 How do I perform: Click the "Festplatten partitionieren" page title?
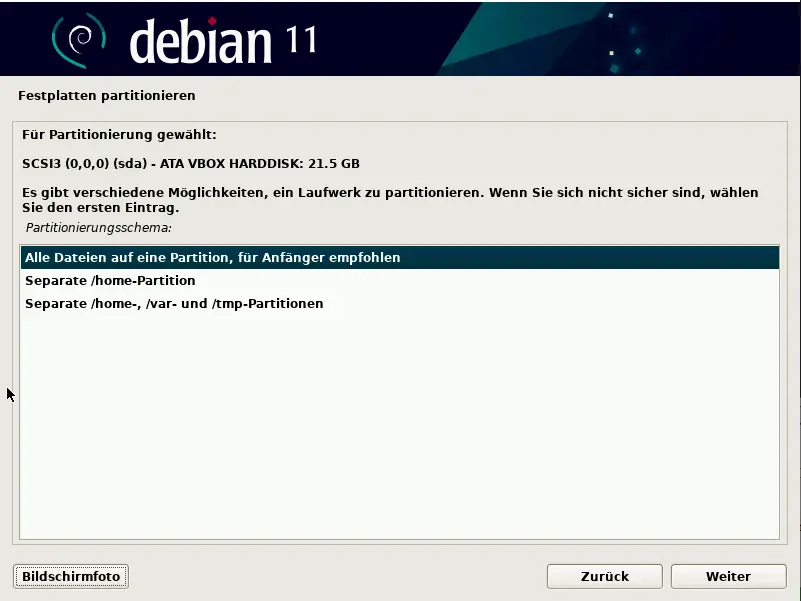107,96
